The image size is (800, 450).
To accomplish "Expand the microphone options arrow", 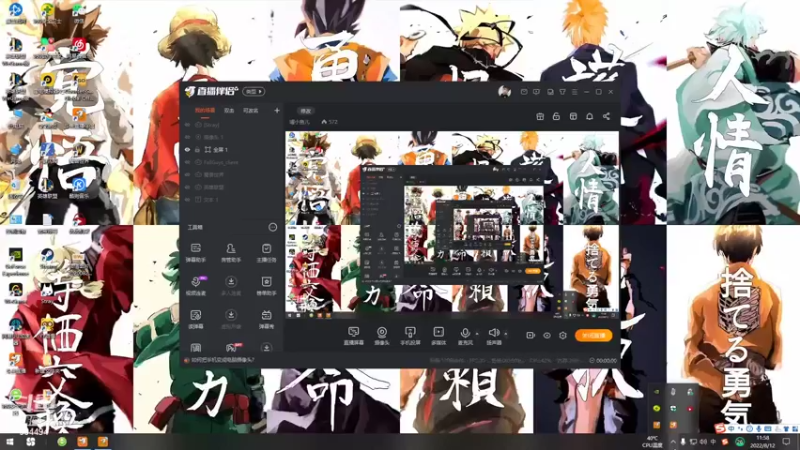I will click(477, 334).
